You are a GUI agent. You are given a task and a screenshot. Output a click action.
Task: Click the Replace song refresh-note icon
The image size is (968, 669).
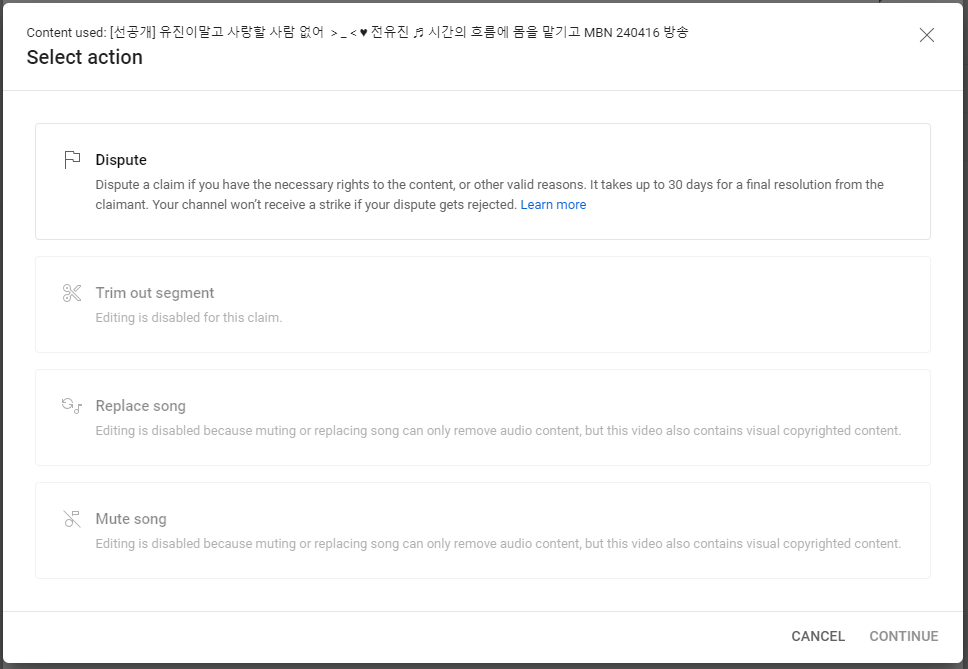[x=72, y=406]
